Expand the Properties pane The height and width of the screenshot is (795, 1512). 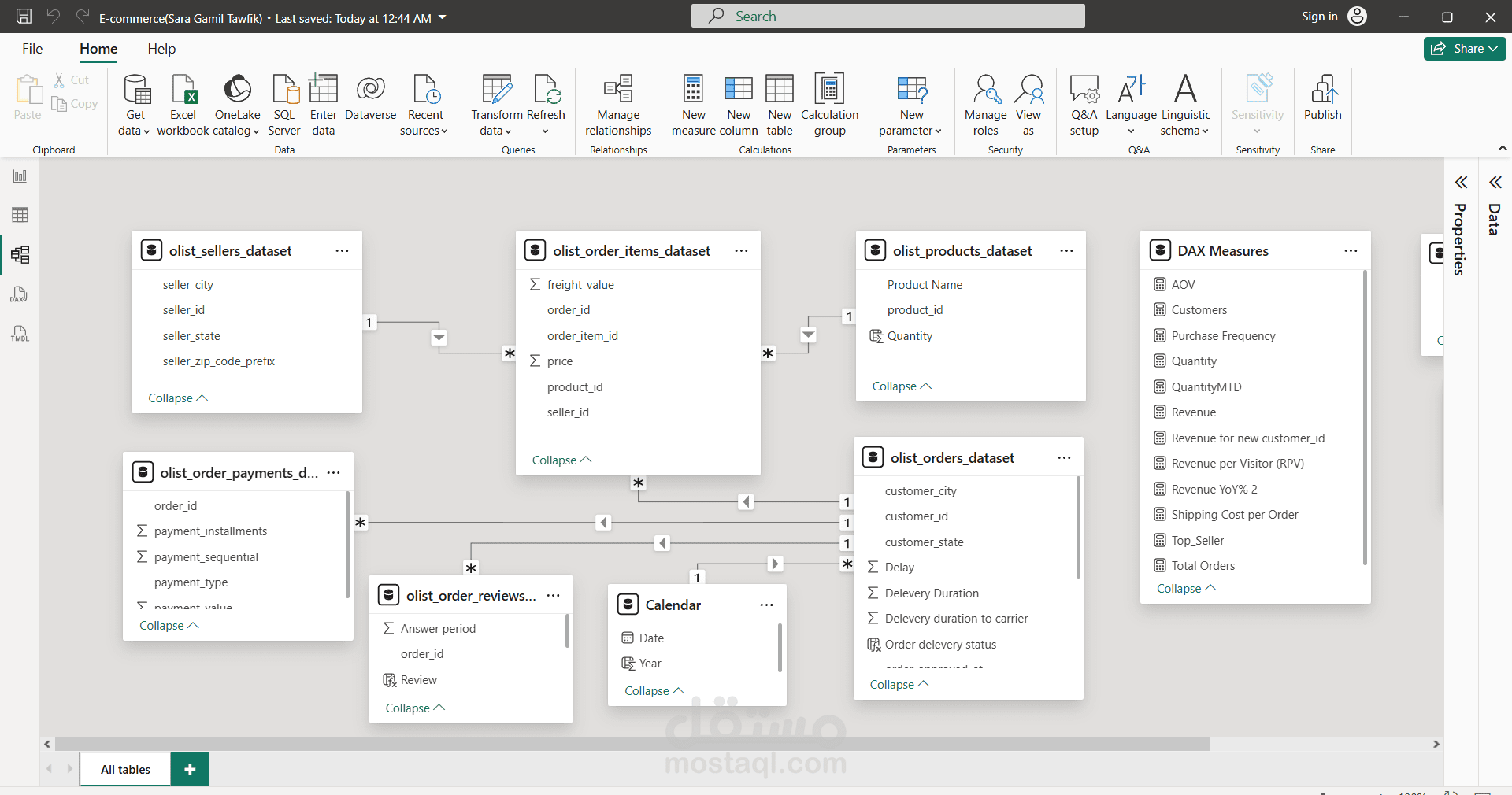[x=1461, y=183]
